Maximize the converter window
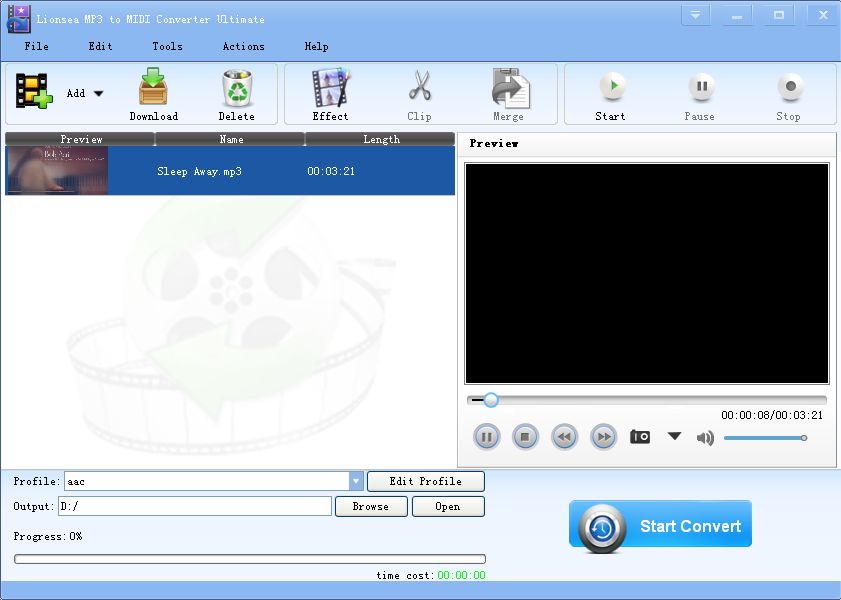841x600 pixels. point(779,16)
